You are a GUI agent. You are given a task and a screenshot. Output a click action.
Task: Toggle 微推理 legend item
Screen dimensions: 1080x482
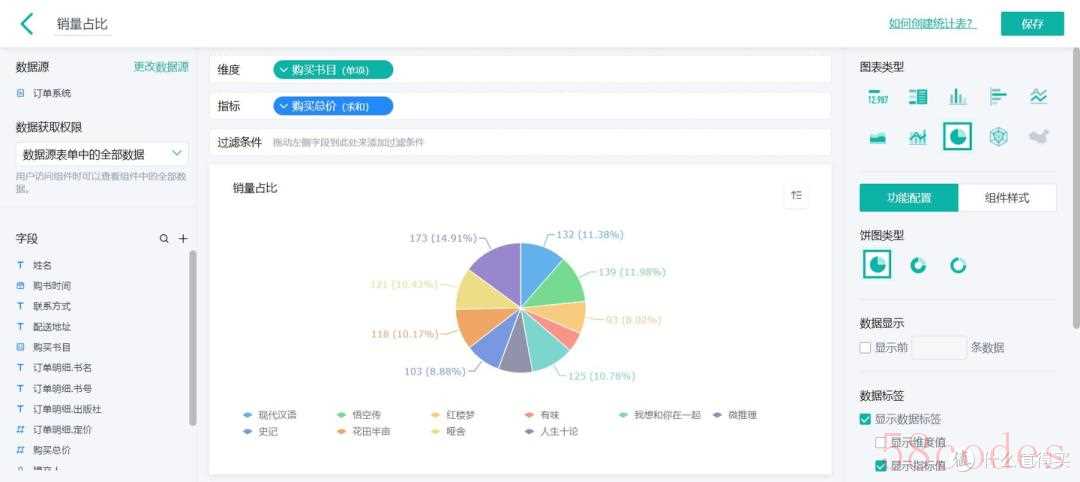[734, 415]
